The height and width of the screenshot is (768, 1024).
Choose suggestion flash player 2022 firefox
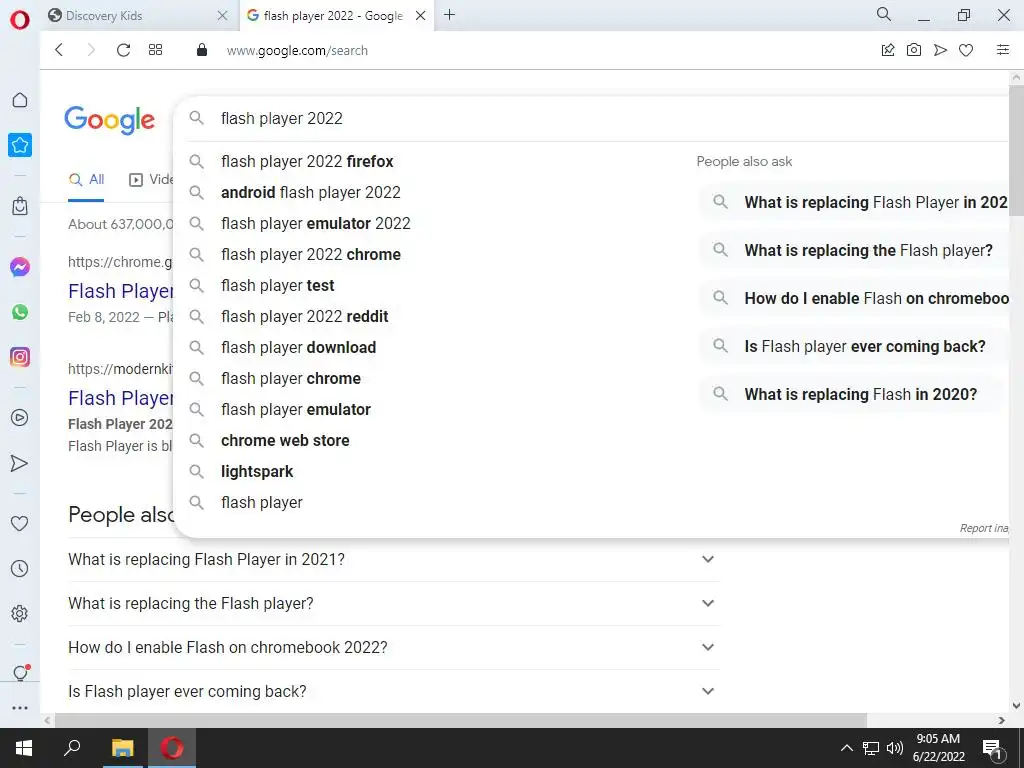pos(307,161)
